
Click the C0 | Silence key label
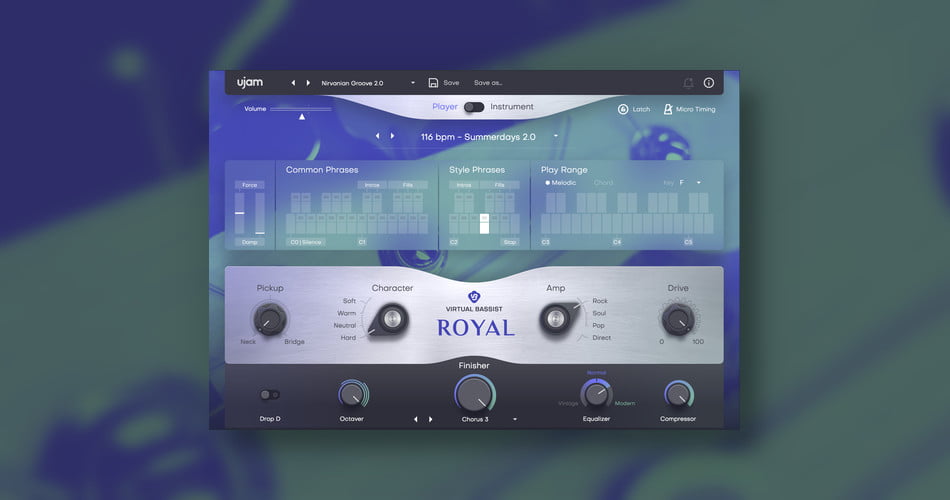coord(305,242)
